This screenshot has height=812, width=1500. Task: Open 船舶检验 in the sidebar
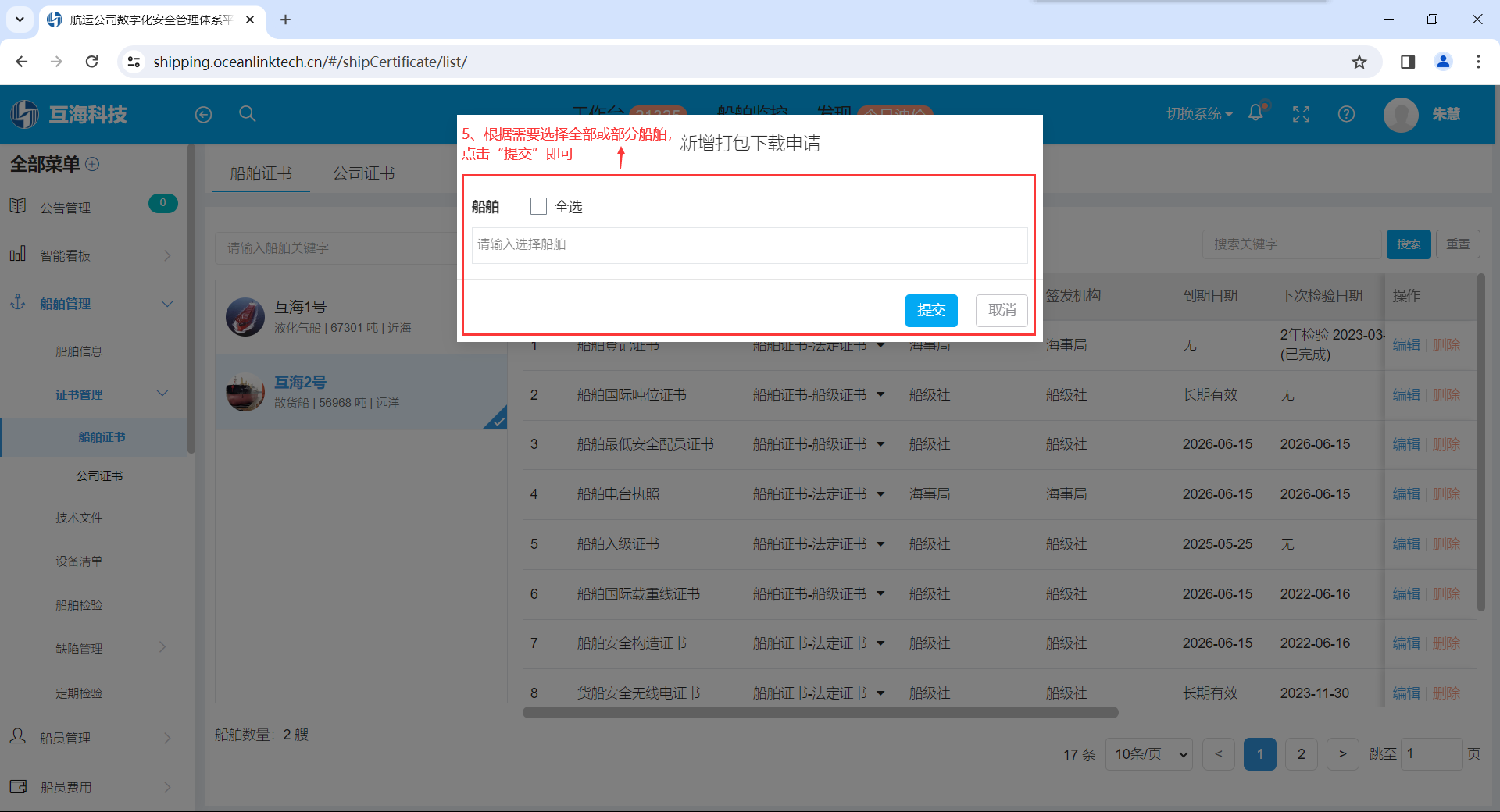click(79, 605)
